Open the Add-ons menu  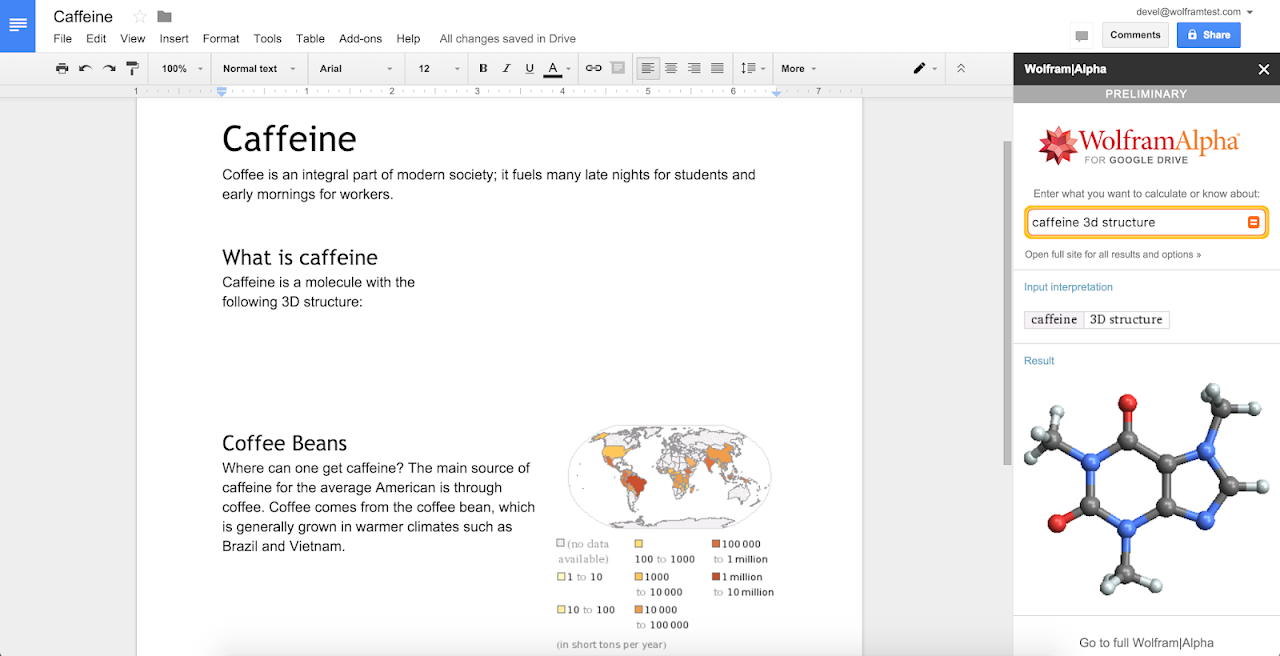point(360,39)
